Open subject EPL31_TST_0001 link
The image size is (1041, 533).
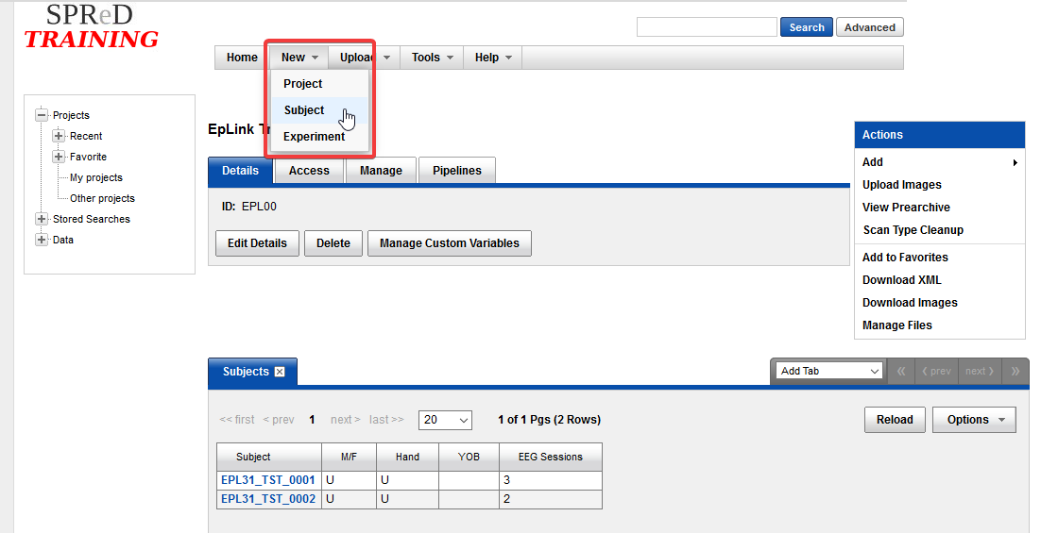pyautogui.click(x=268, y=480)
